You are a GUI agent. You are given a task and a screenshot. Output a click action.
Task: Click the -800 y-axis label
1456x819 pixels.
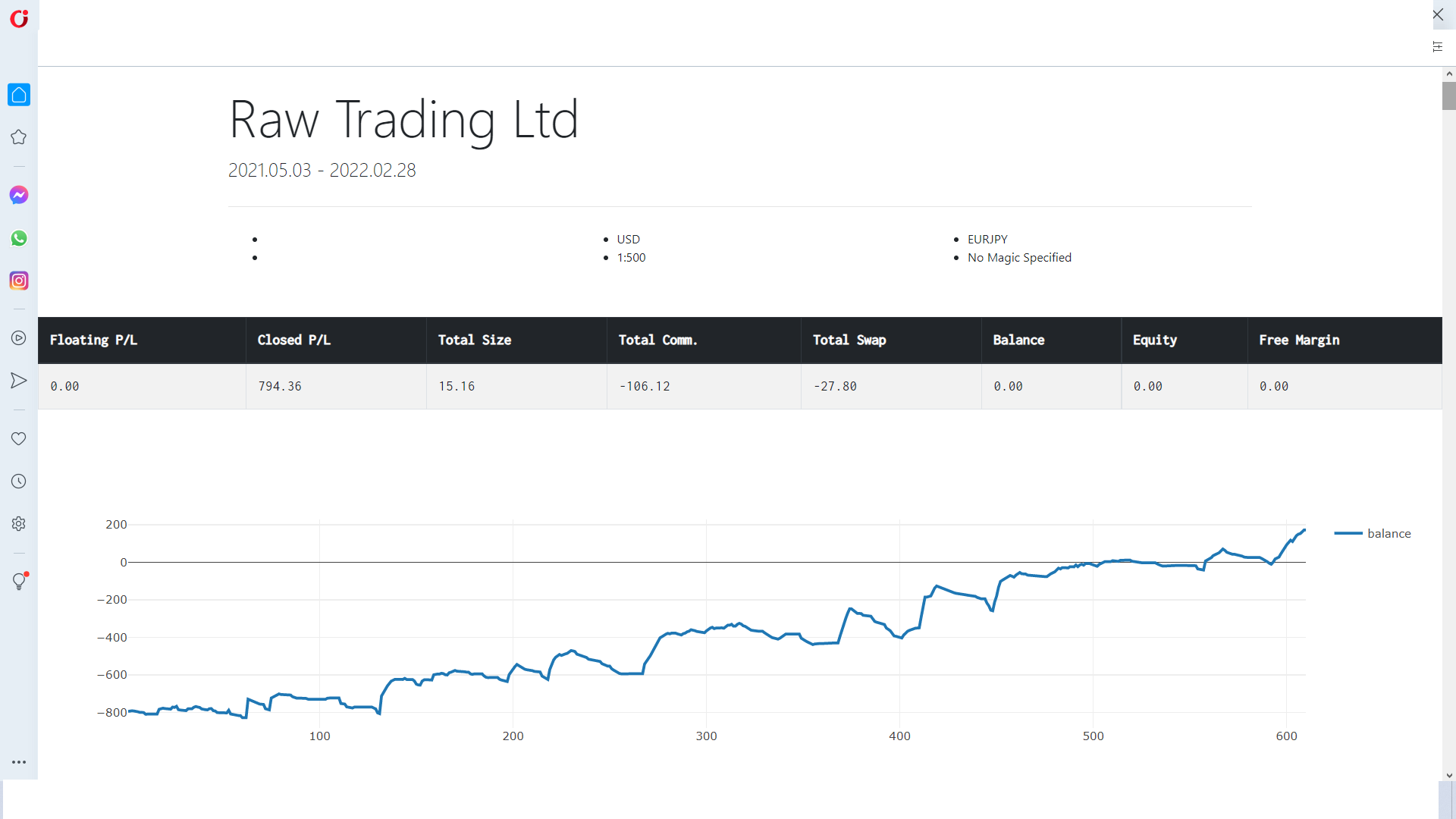112,712
